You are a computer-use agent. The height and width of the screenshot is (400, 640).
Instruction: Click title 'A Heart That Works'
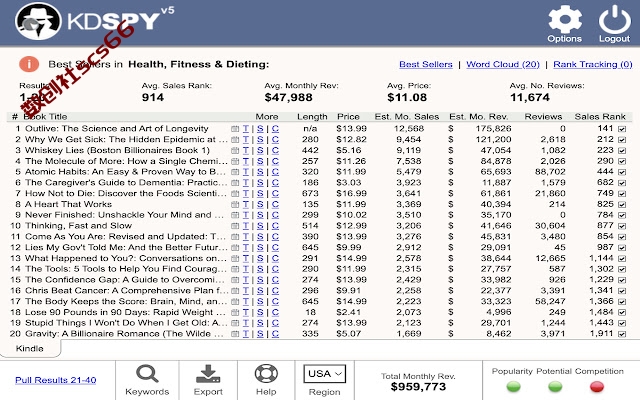click(68, 204)
